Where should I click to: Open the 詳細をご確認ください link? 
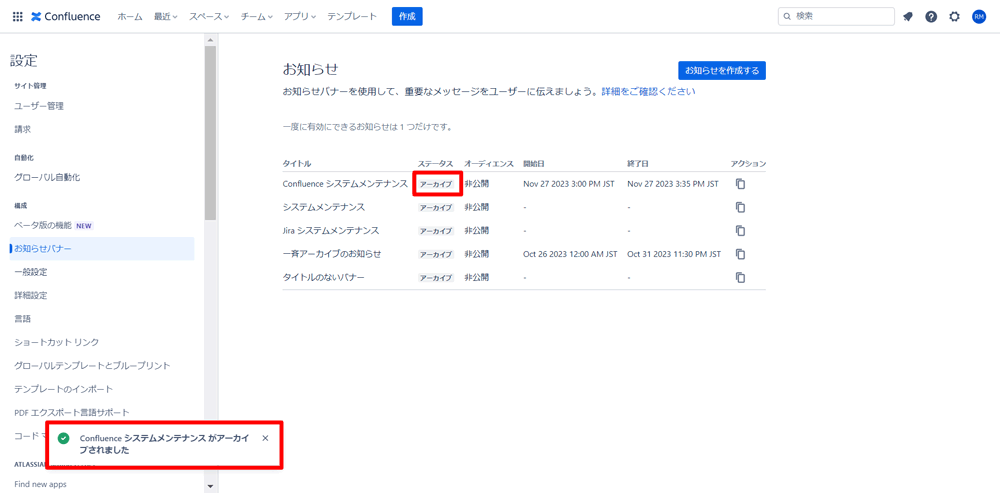[x=648, y=91]
